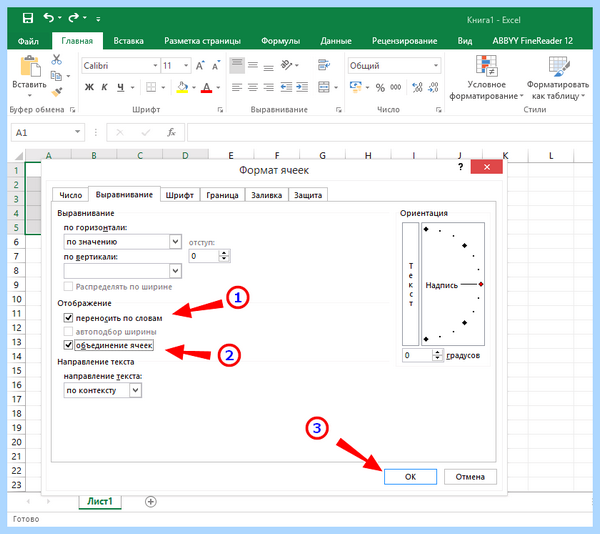Click the Align Text Left icon
This screenshot has height=534, width=600.
[x=237, y=88]
